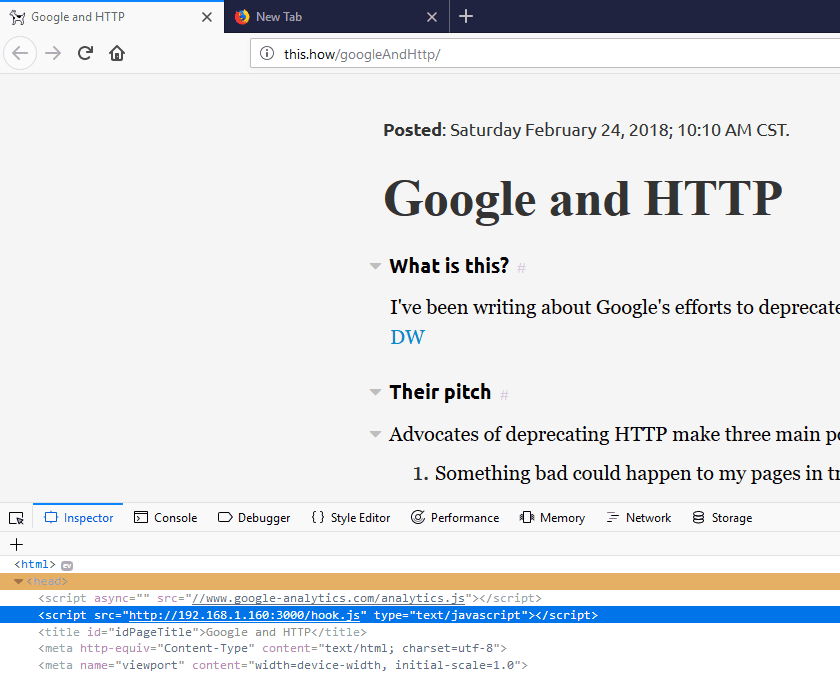The width and height of the screenshot is (840, 673).
Task: Reload the page with the refresh icon
Action: (85, 53)
